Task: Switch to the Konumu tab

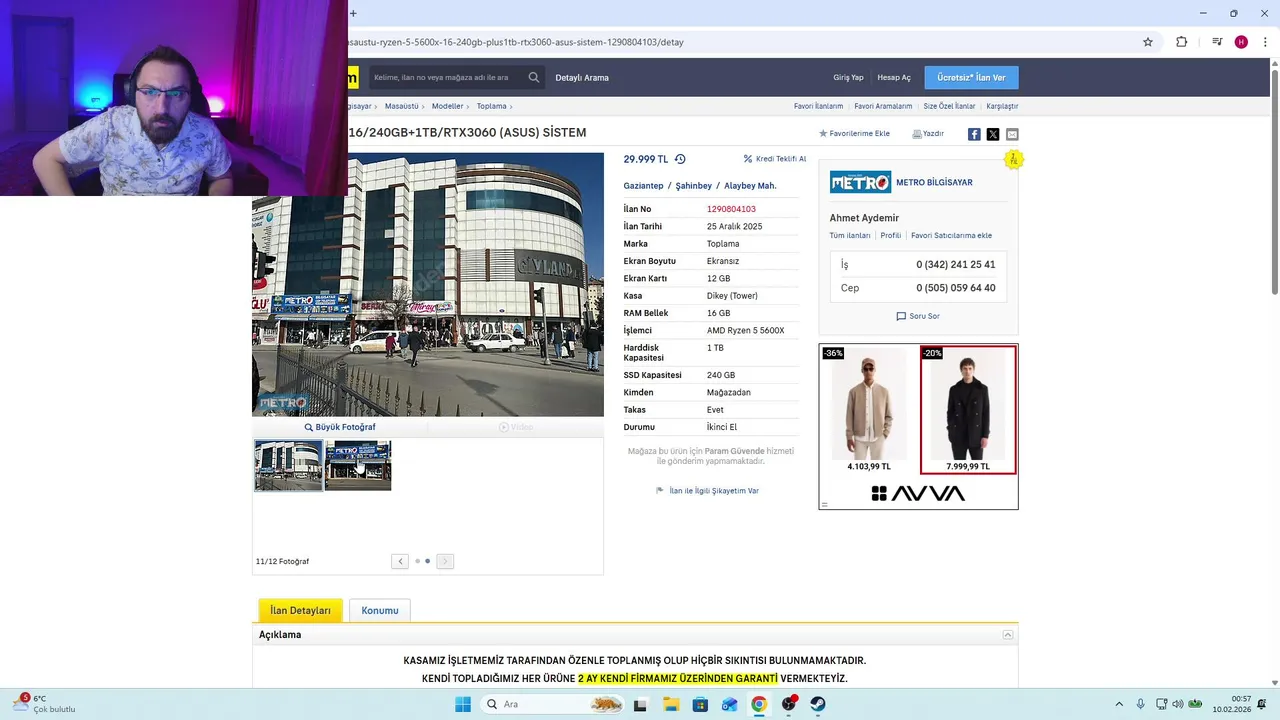Action: pos(380,610)
